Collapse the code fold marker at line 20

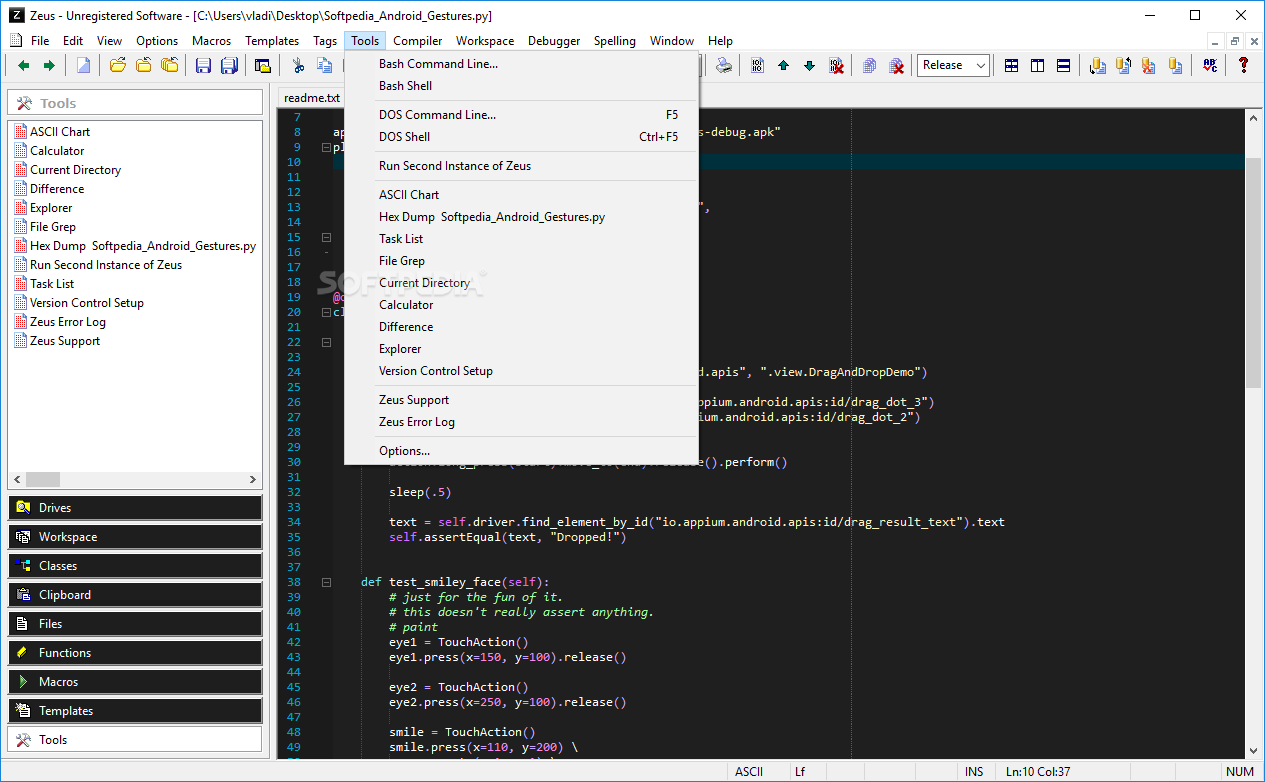pos(326,312)
